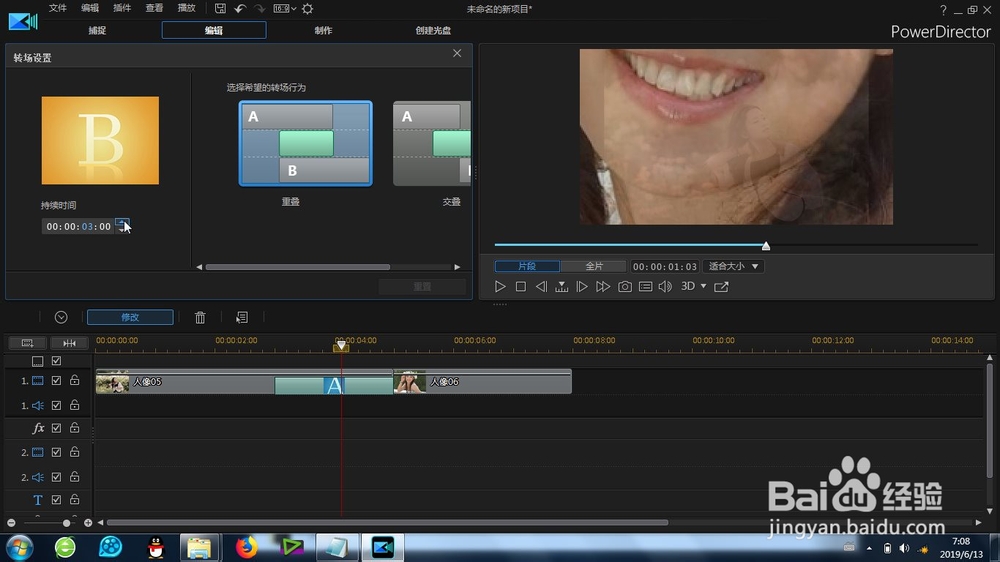Open the 播放 menu
This screenshot has width=1000, height=562.
pyautogui.click(x=186, y=8)
